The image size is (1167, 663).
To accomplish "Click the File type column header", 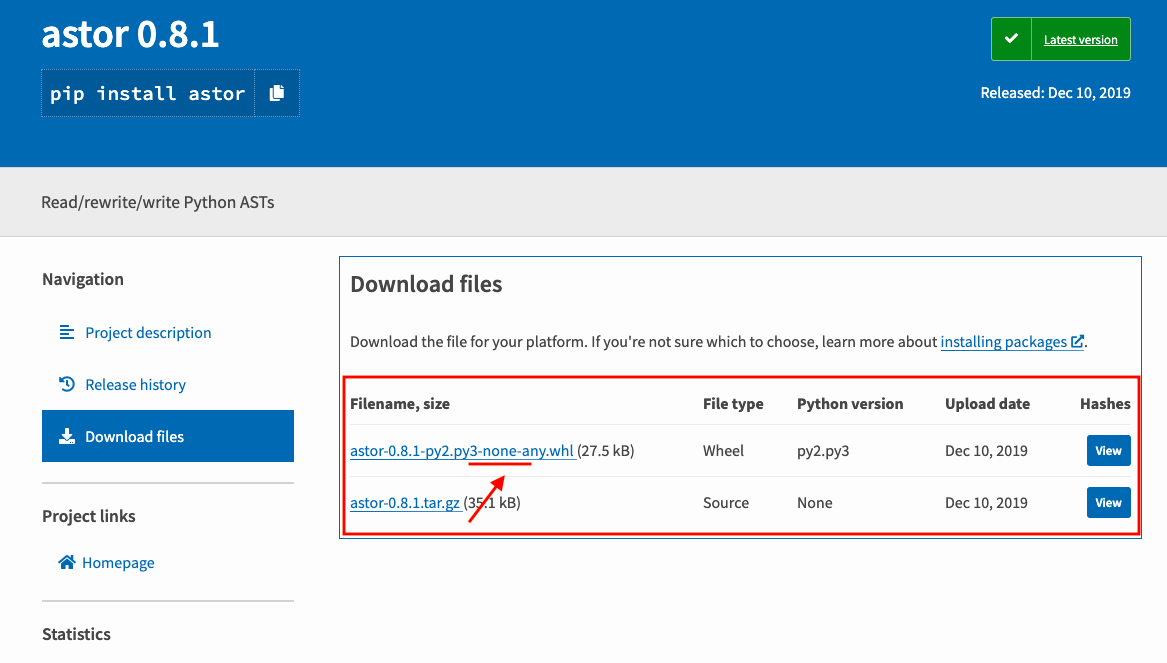I will [x=733, y=404].
